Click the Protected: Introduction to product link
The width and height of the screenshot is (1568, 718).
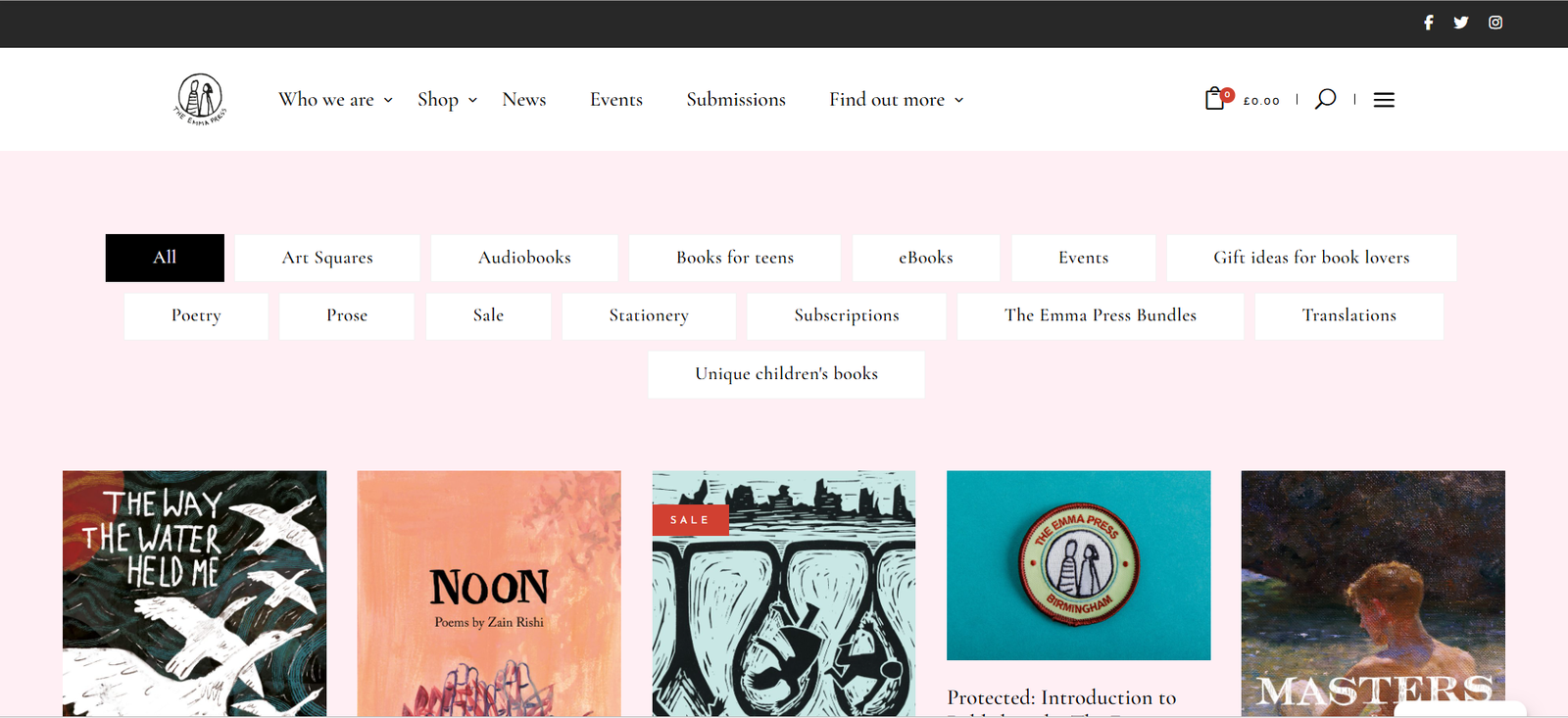tap(1061, 697)
